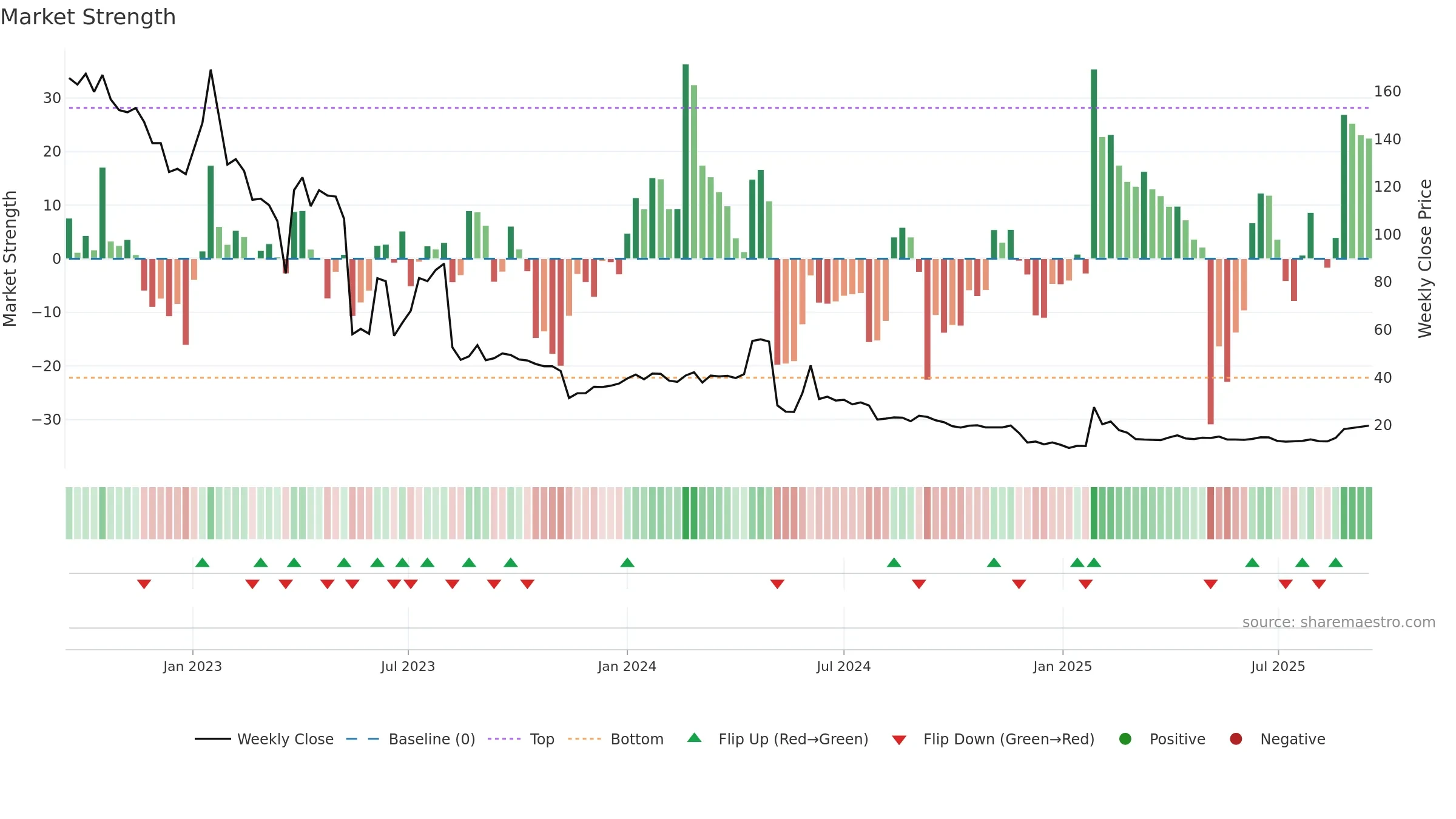The height and width of the screenshot is (819, 1456).
Task: Toggle the Top legend entry
Action: click(521, 739)
